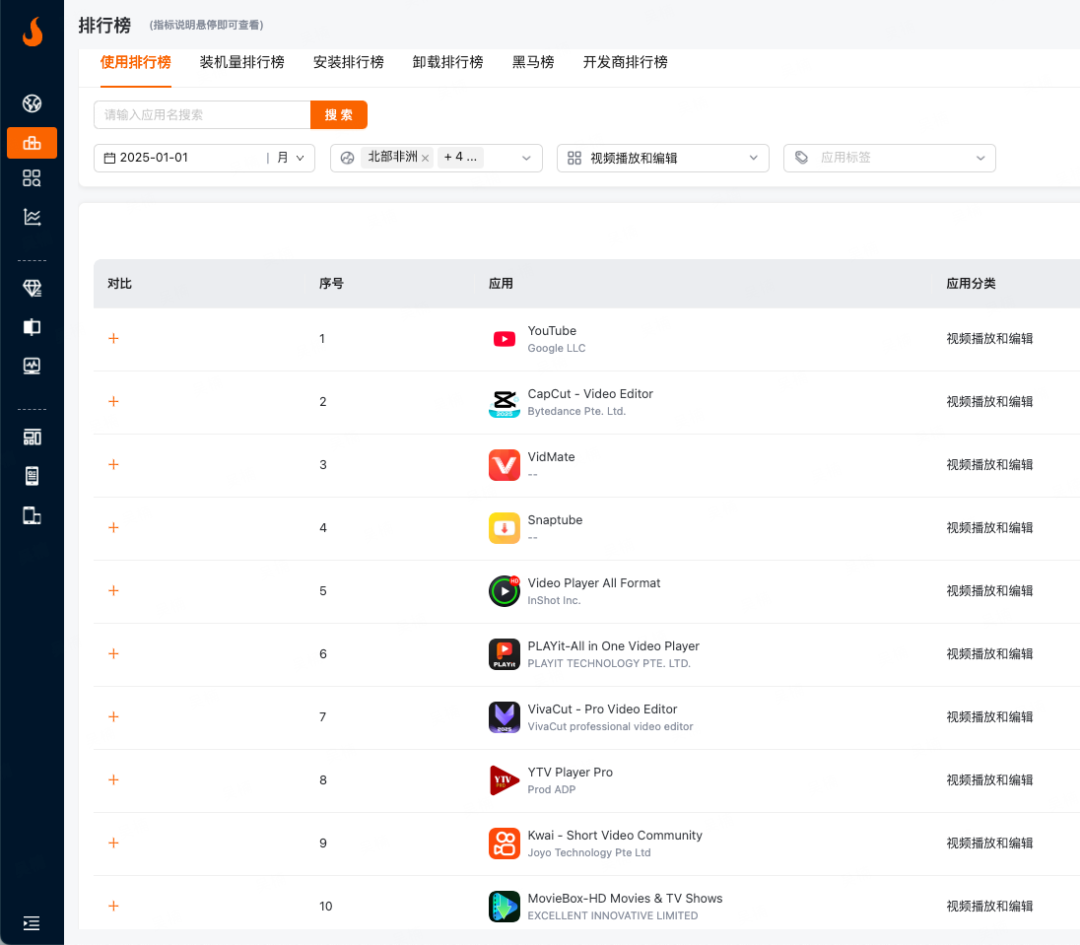Open the globe icon in the sidebar
The width and height of the screenshot is (1080, 945).
32,103
